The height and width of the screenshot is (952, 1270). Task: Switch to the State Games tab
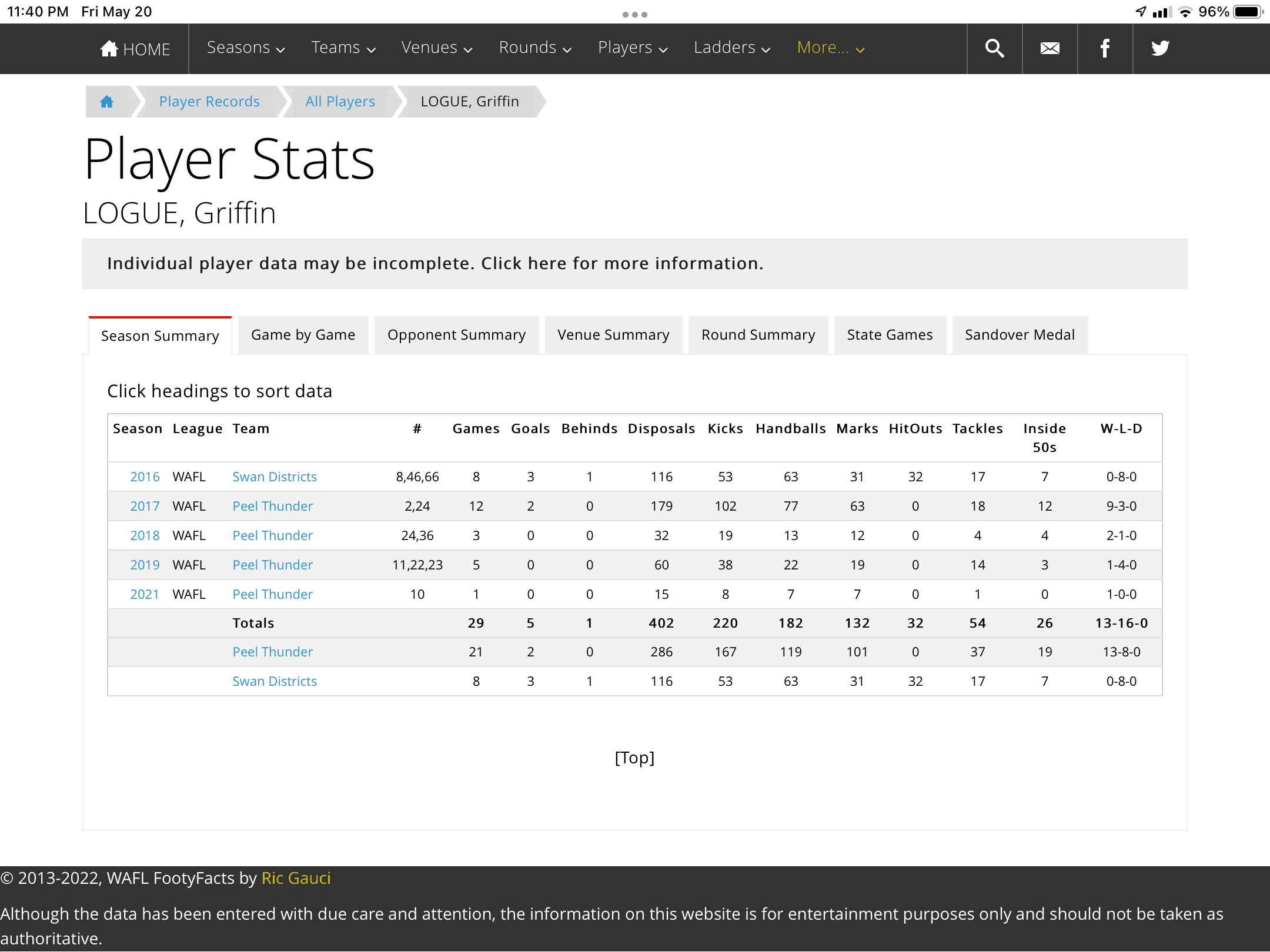890,335
